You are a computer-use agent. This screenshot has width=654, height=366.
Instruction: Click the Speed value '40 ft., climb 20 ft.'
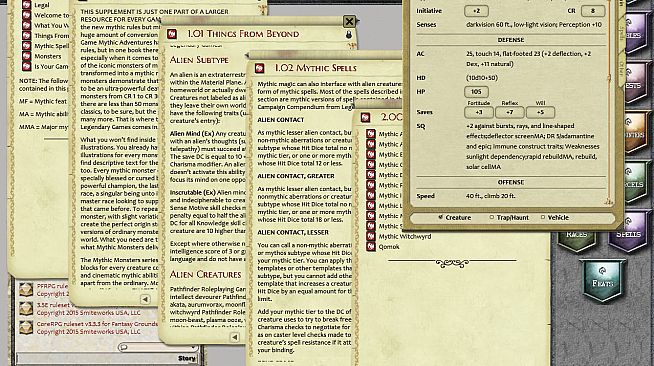click(490, 196)
